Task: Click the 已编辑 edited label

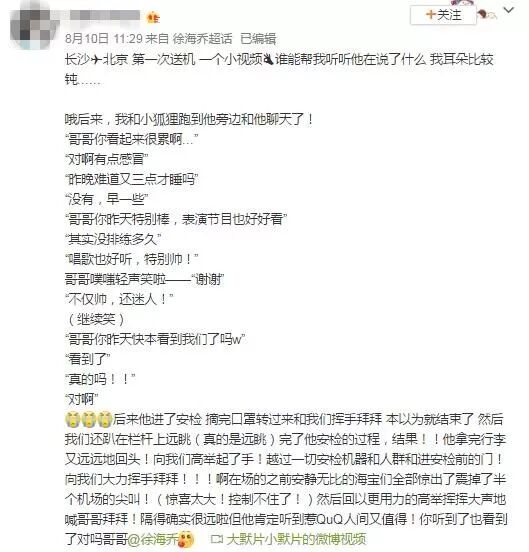Action: (x=258, y=38)
